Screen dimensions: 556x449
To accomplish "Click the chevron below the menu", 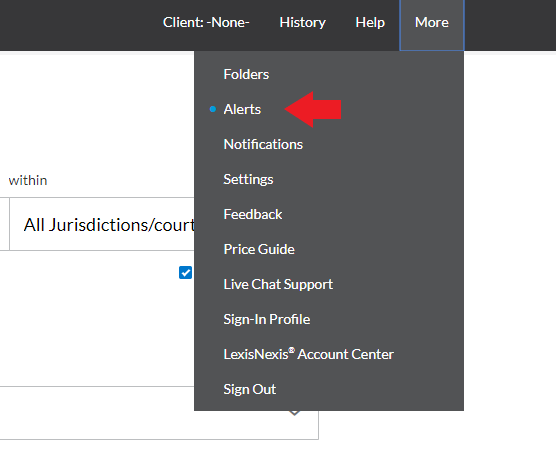I will (x=294, y=413).
